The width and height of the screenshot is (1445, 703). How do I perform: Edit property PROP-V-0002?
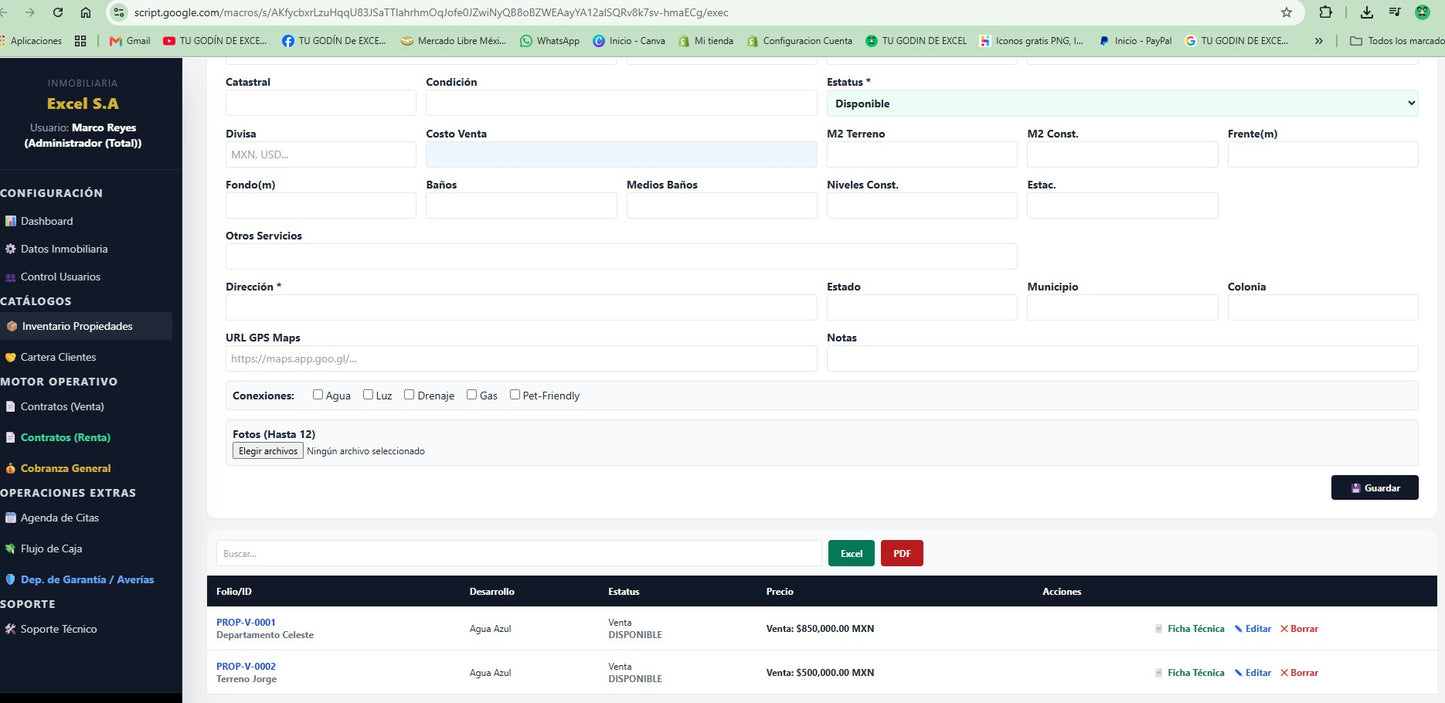click(1253, 673)
